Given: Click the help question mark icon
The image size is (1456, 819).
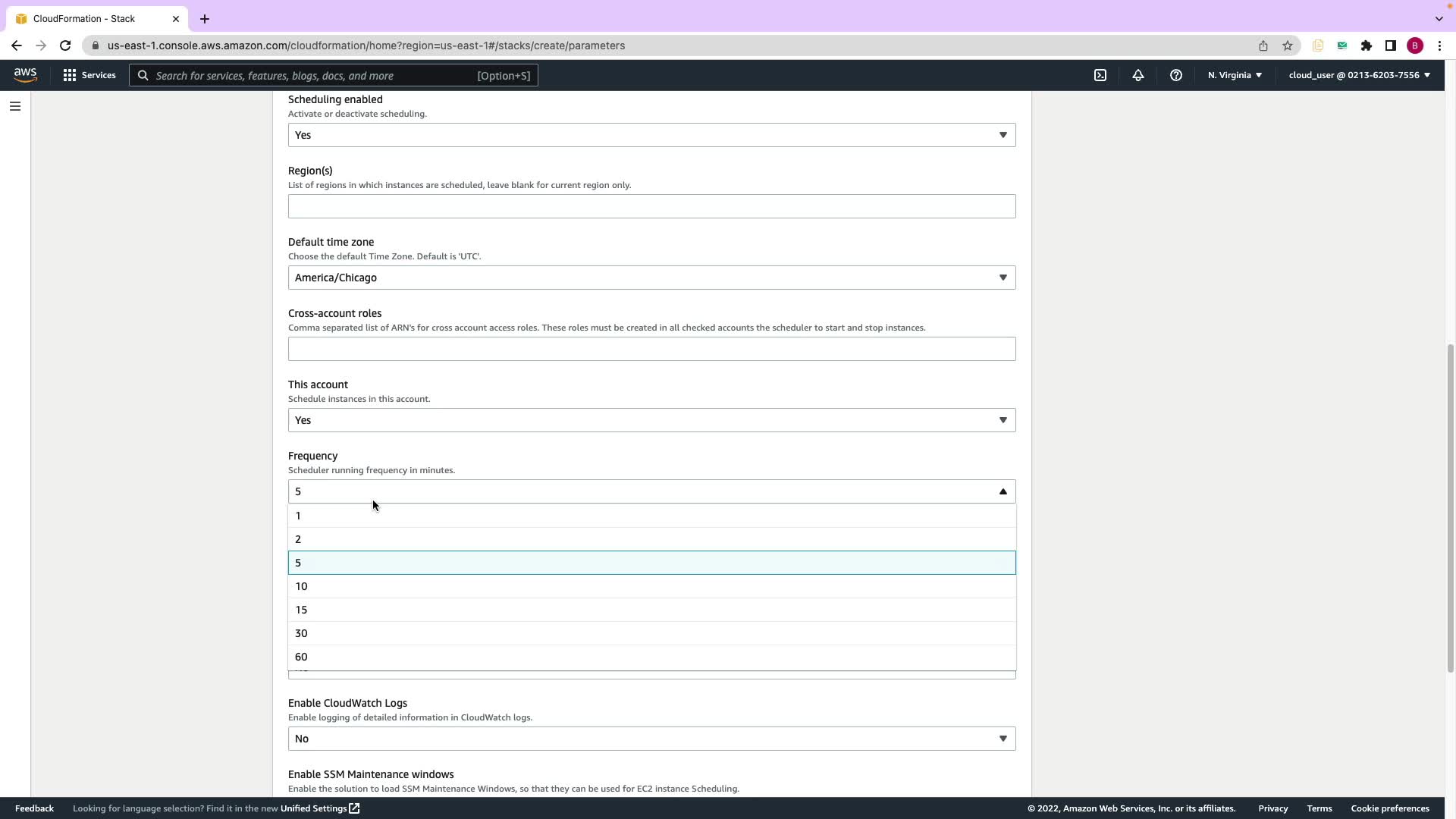Looking at the screenshot, I should [1175, 75].
